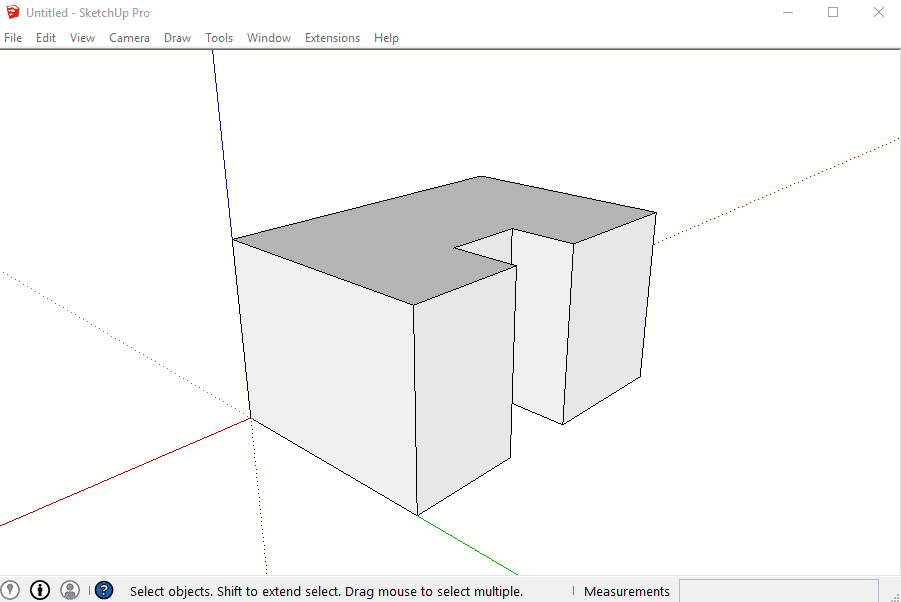
Task: Select the large front-left face of the model
Action: pyautogui.click(x=328, y=368)
